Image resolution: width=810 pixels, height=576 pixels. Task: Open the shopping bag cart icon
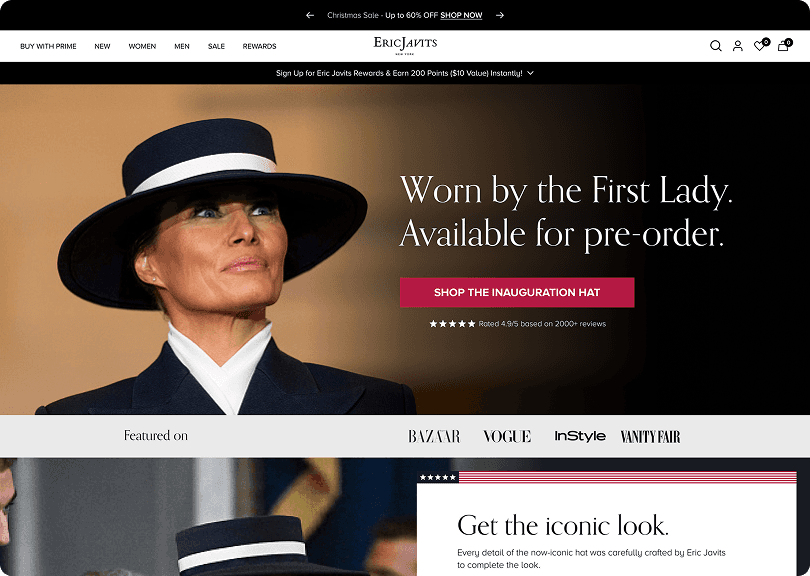tap(784, 45)
